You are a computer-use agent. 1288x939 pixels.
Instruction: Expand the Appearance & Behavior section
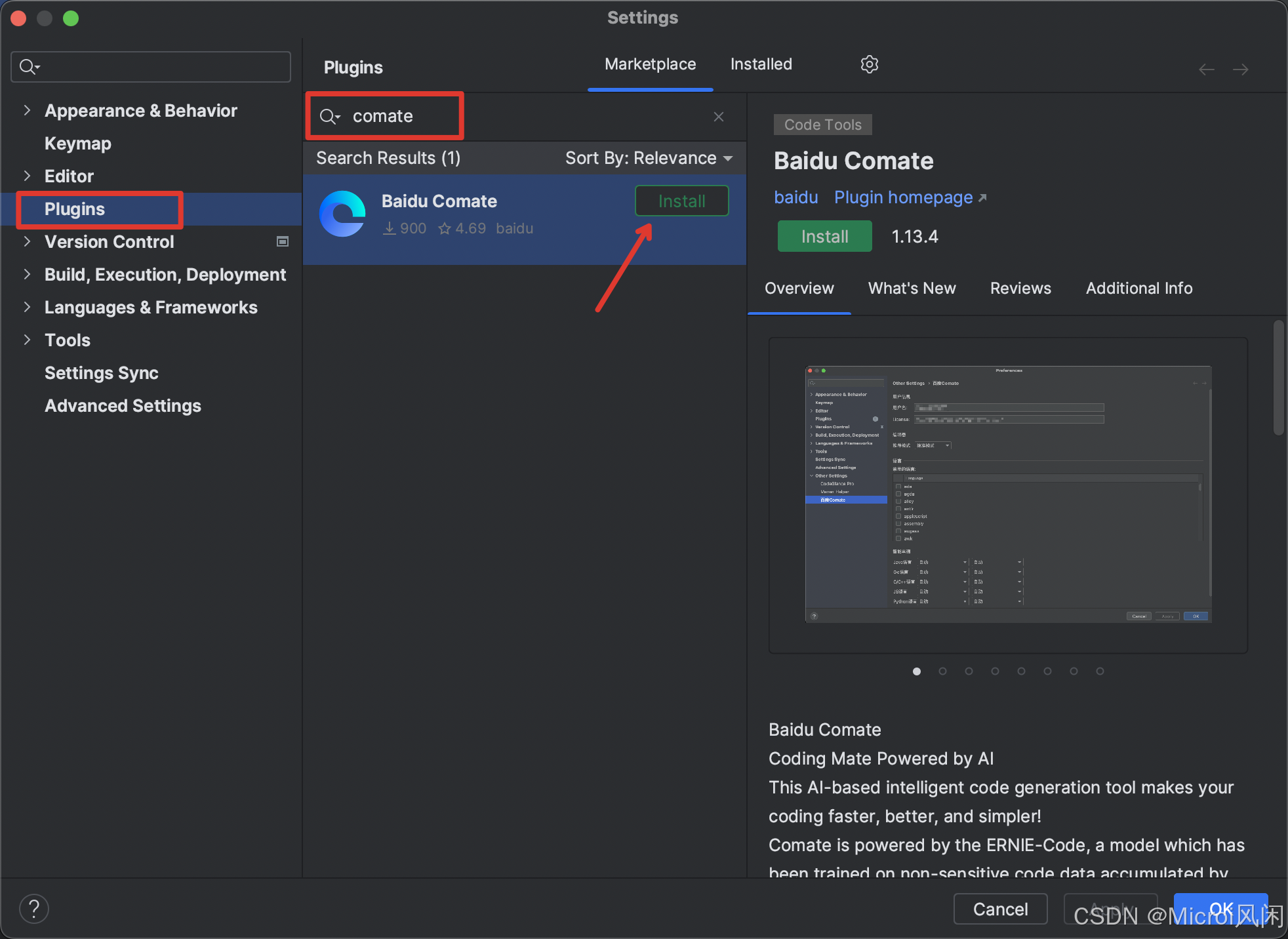27,111
